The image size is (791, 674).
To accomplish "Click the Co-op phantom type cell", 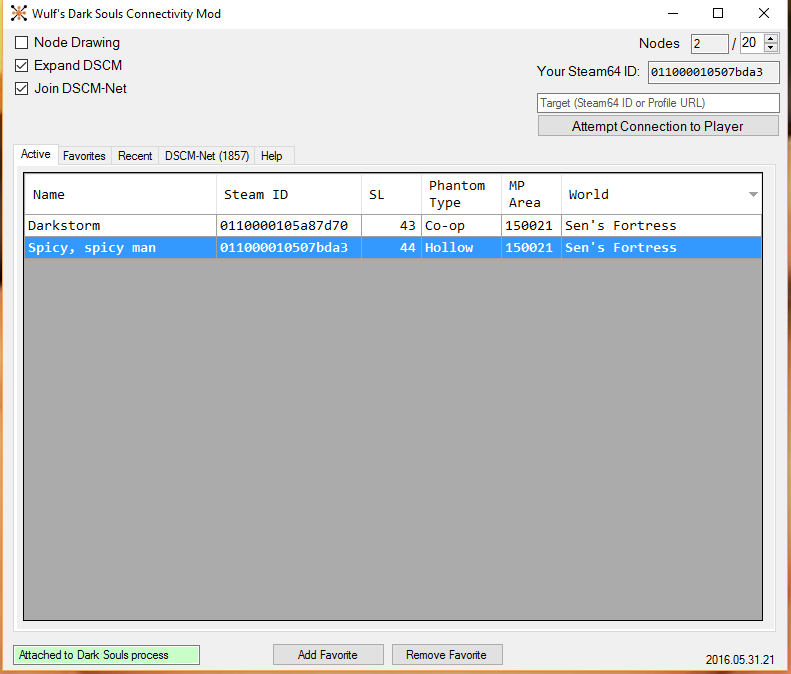I will (462, 226).
